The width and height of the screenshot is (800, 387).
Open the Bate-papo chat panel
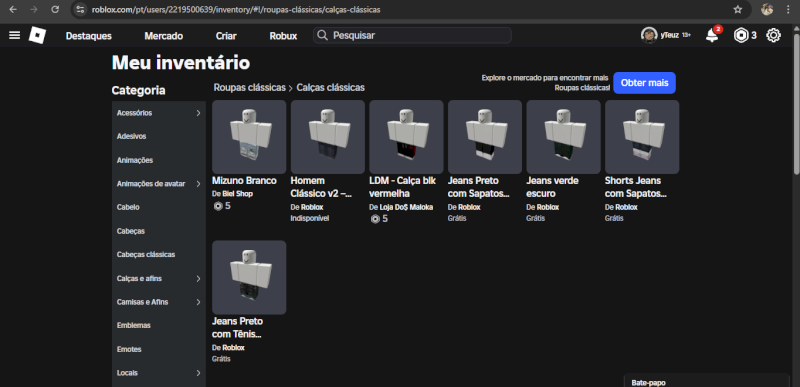(x=707, y=381)
